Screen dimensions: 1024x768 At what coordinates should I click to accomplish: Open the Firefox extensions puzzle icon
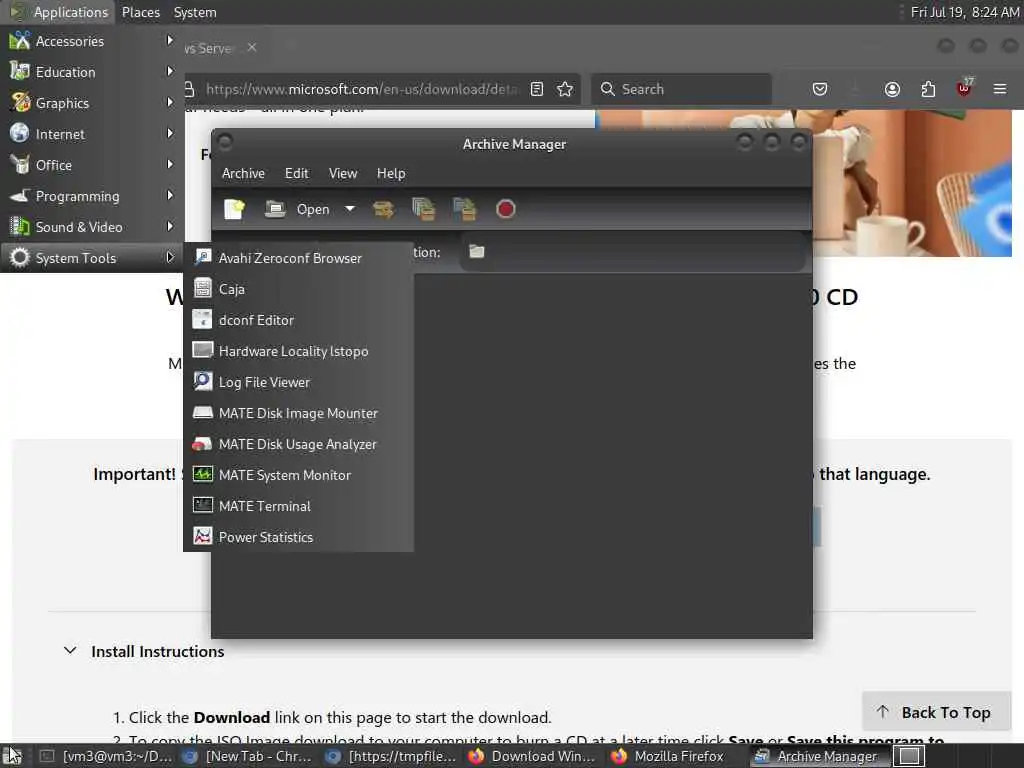[928, 89]
